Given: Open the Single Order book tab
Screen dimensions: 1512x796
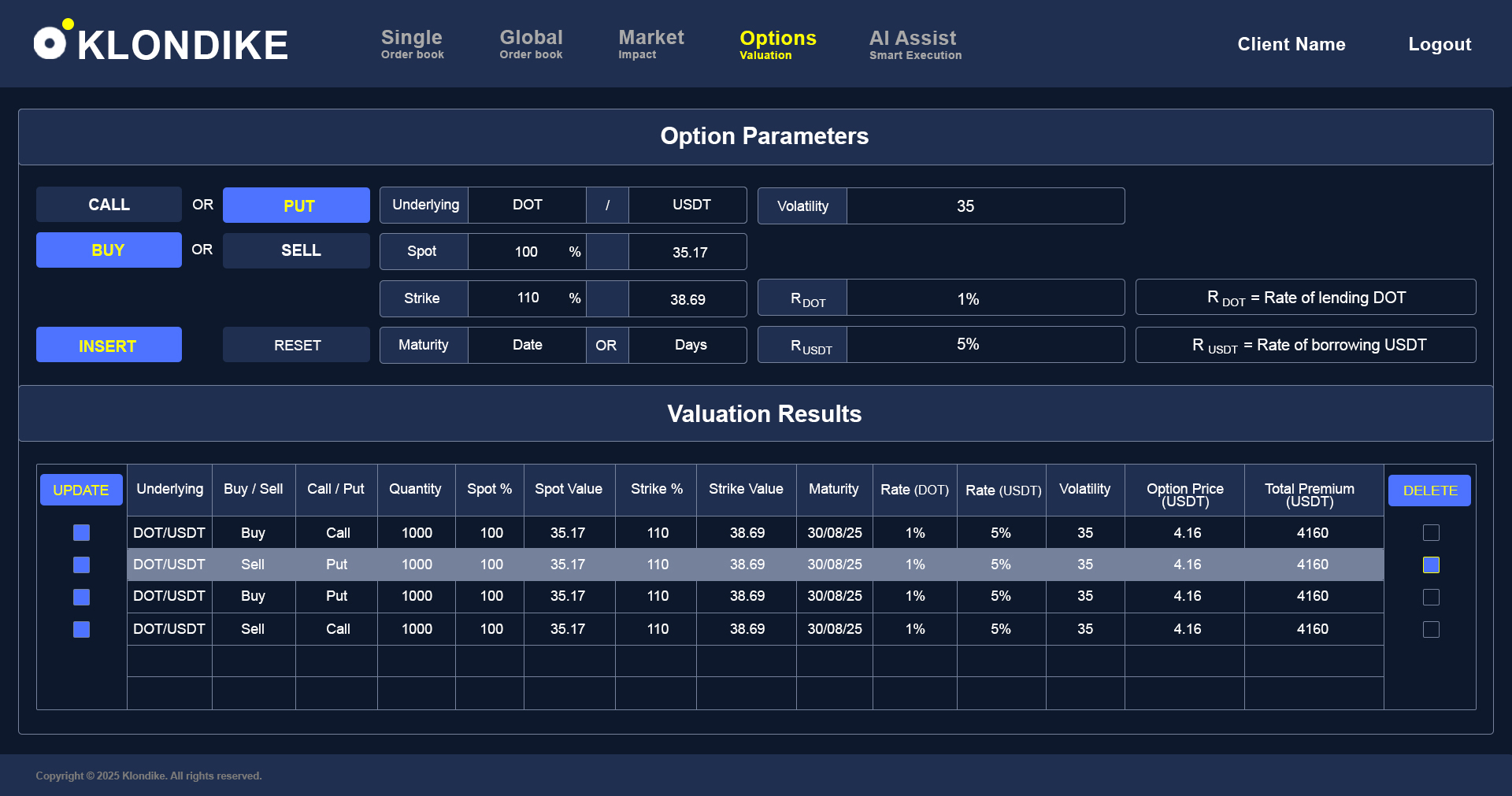Looking at the screenshot, I should point(412,44).
